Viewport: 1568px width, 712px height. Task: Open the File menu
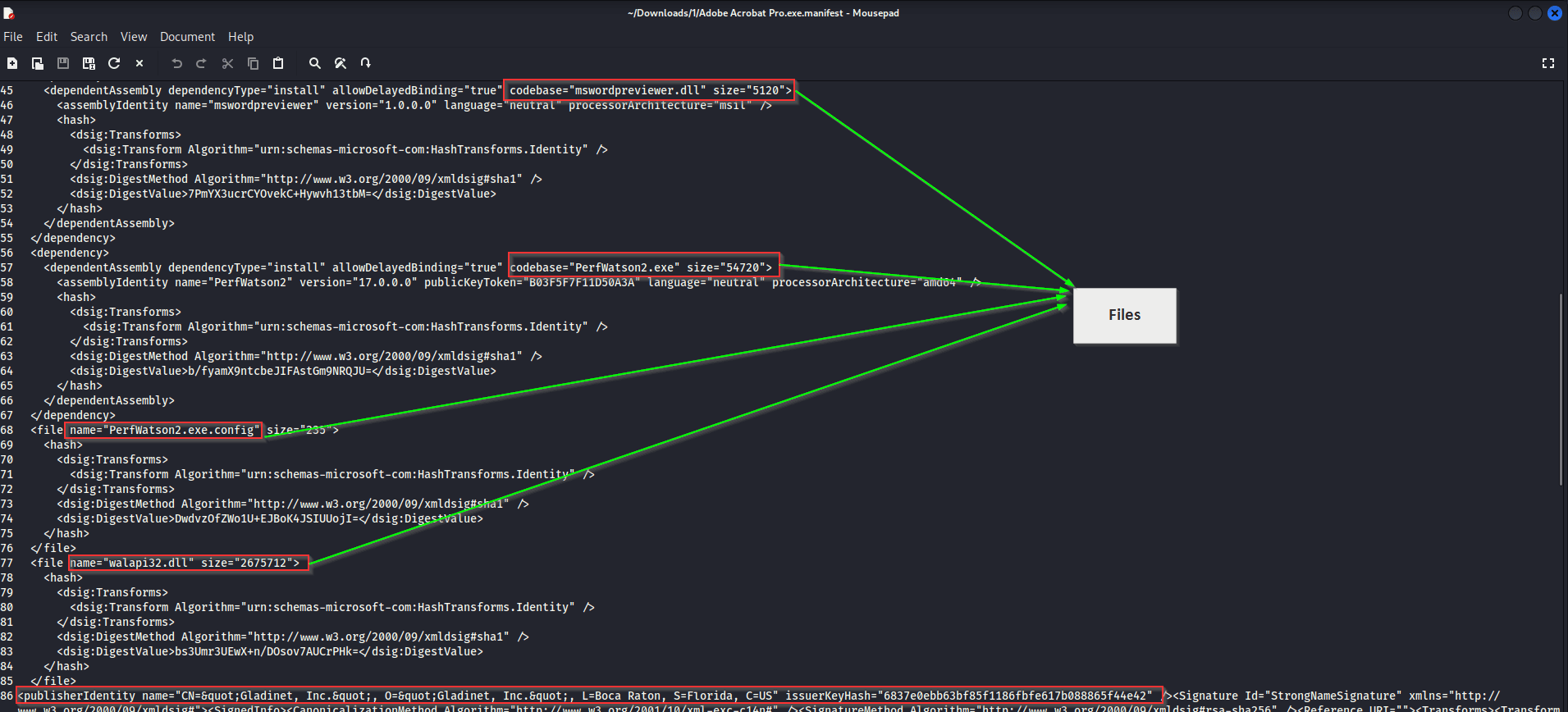pyautogui.click(x=13, y=37)
